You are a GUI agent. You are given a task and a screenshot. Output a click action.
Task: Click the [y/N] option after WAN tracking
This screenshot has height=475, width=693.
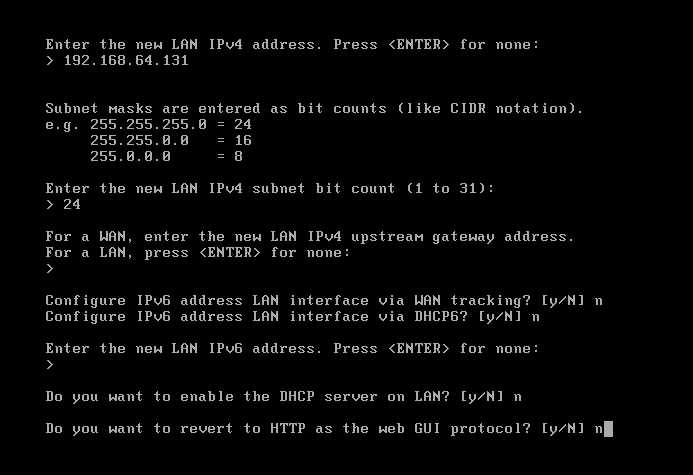pos(563,301)
